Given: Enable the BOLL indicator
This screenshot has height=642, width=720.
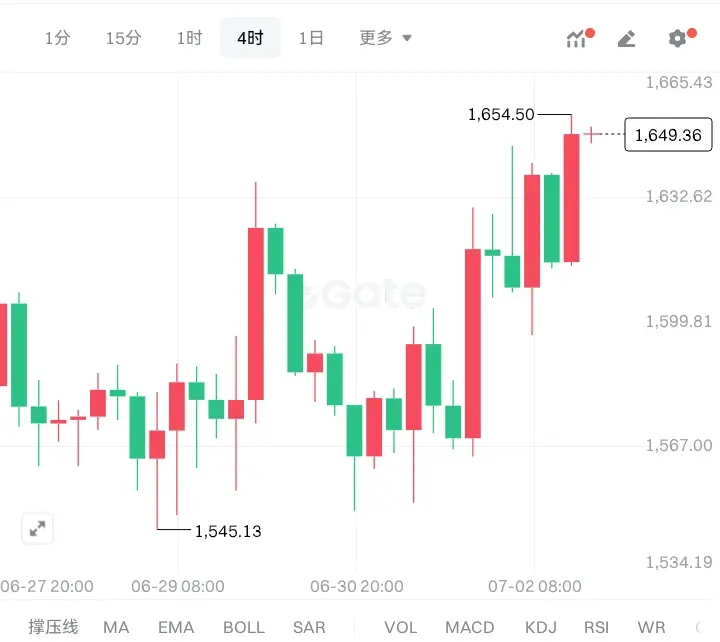Looking at the screenshot, I should 244,627.
